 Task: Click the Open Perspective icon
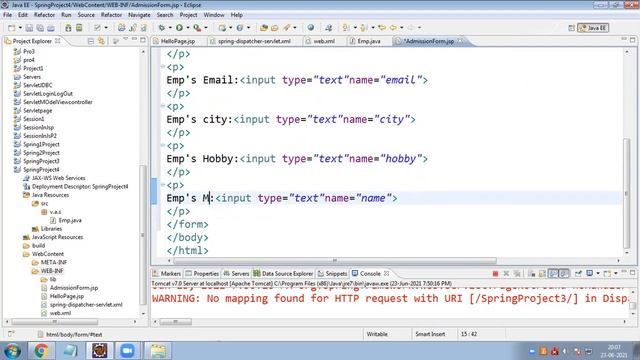[571, 28]
